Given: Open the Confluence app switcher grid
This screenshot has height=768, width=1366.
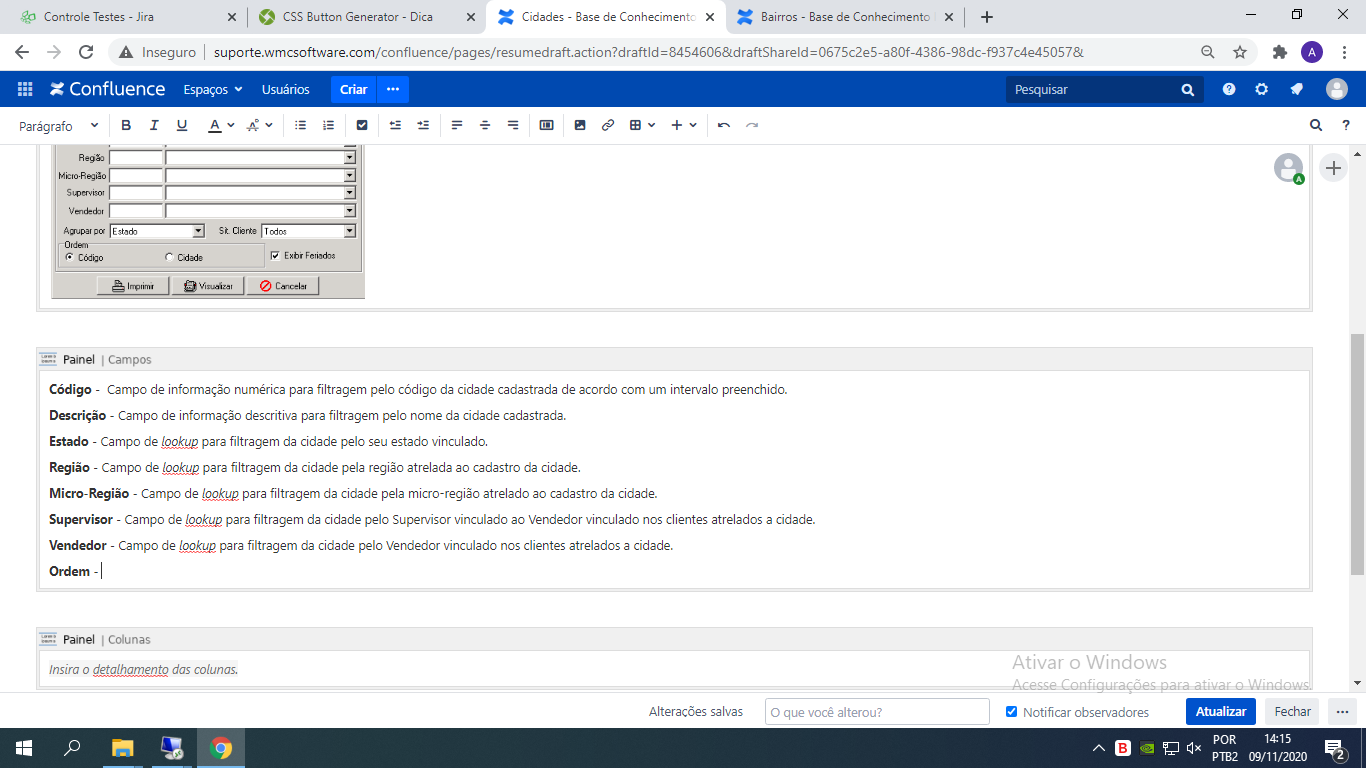Looking at the screenshot, I should click(25, 89).
